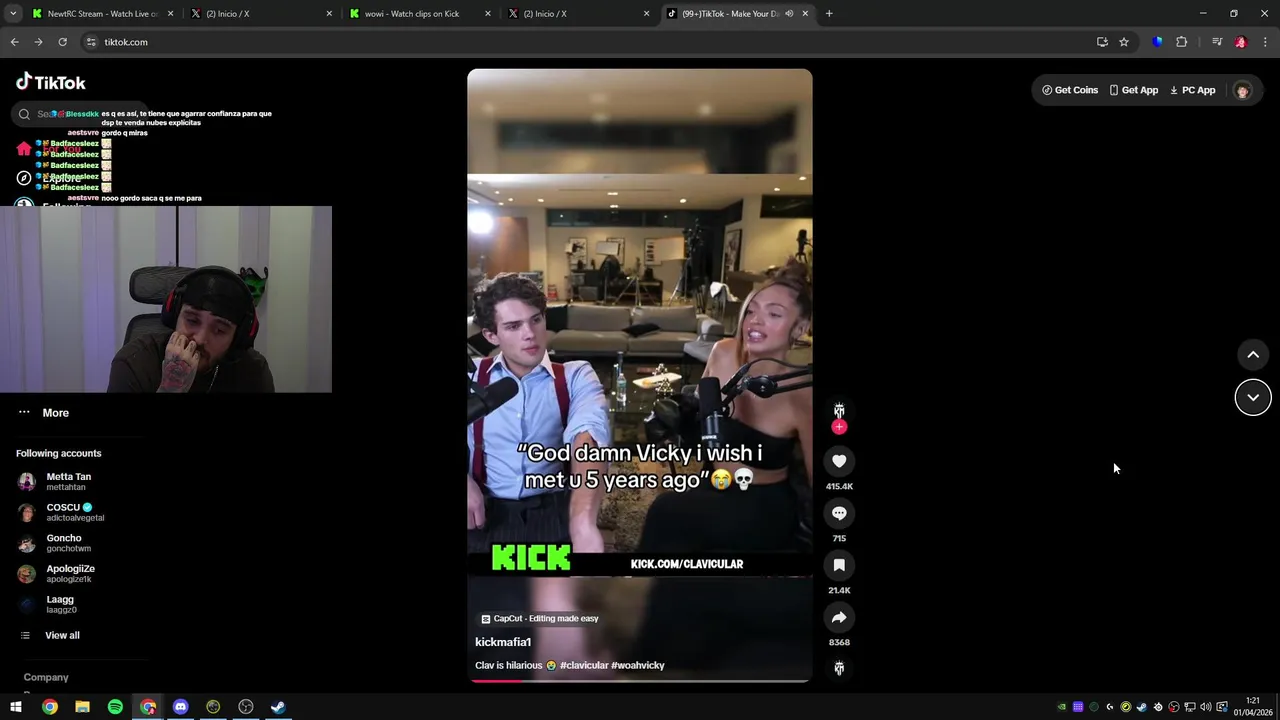Open the creator avatar above the like button
This screenshot has height=720, width=1280.
pos(839,410)
